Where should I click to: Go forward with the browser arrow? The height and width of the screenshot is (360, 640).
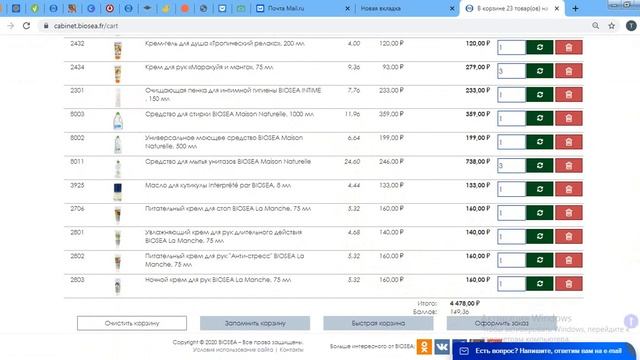point(11,26)
